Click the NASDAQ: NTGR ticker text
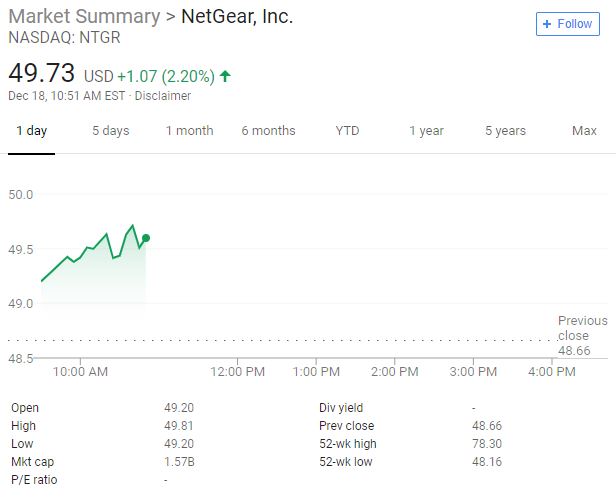The width and height of the screenshot is (616, 503). [x=64, y=38]
